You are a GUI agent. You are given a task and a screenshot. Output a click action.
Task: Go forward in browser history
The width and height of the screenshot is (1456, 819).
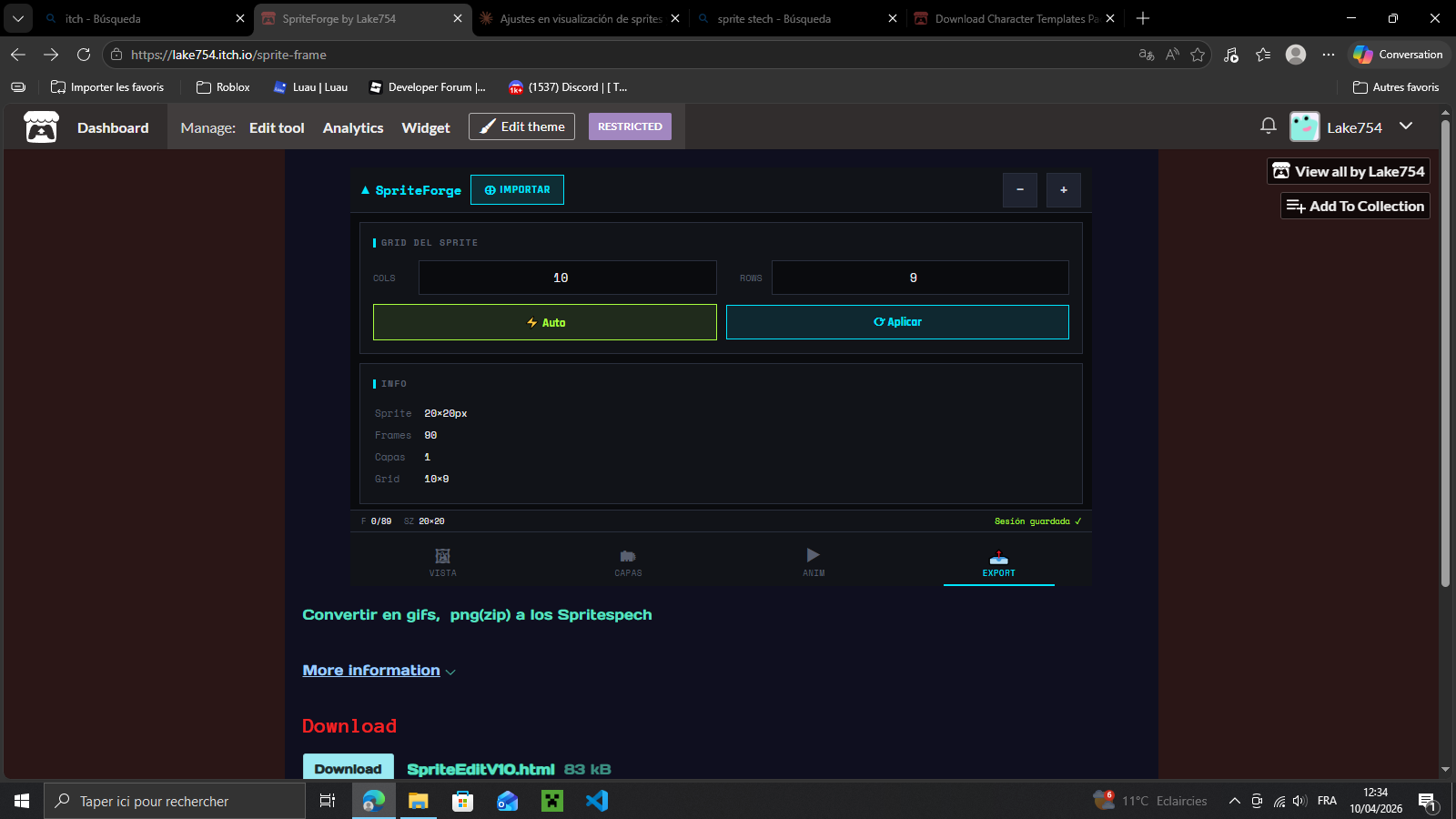point(51,55)
